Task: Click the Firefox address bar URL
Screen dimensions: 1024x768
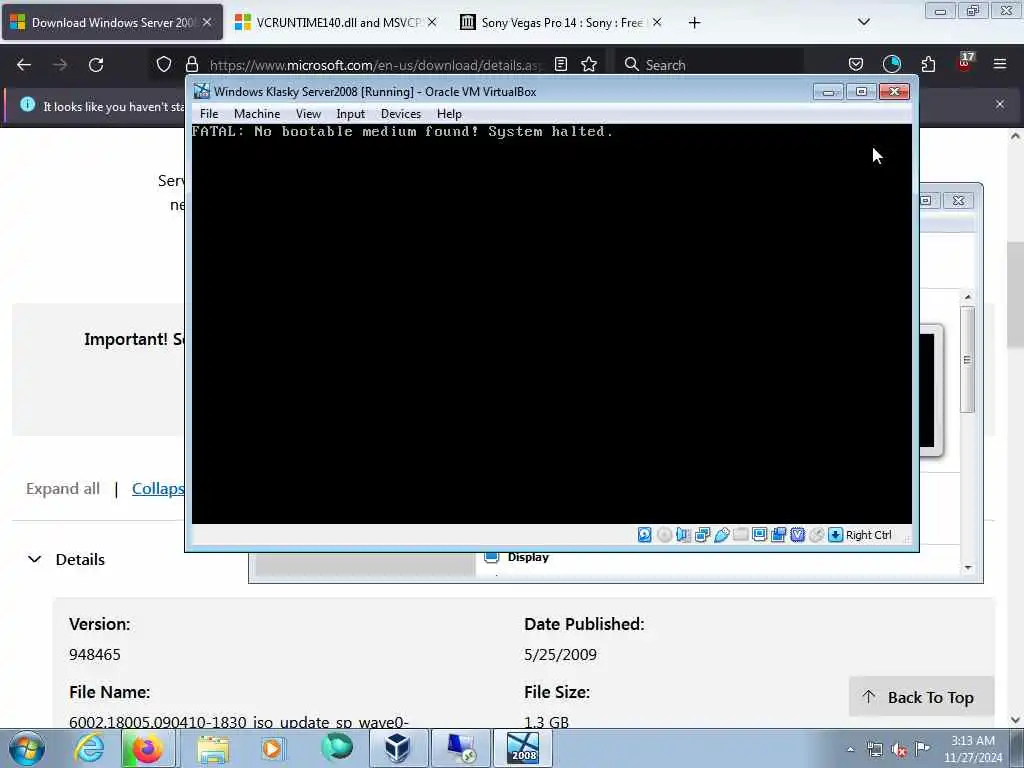Action: pos(376,65)
